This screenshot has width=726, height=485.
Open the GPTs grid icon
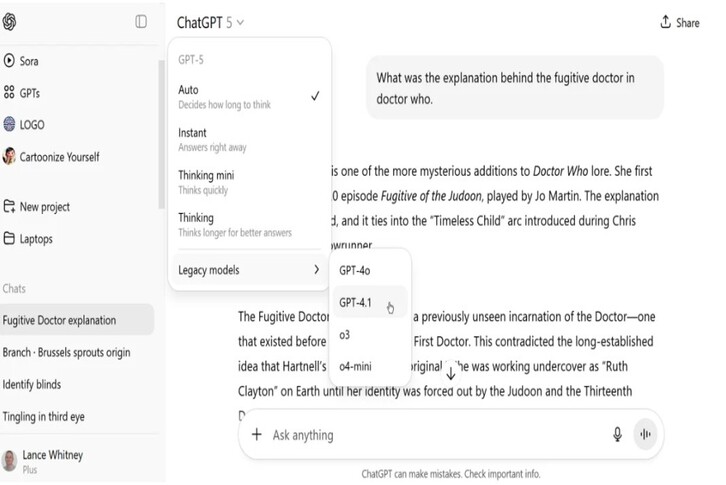[x=9, y=92]
